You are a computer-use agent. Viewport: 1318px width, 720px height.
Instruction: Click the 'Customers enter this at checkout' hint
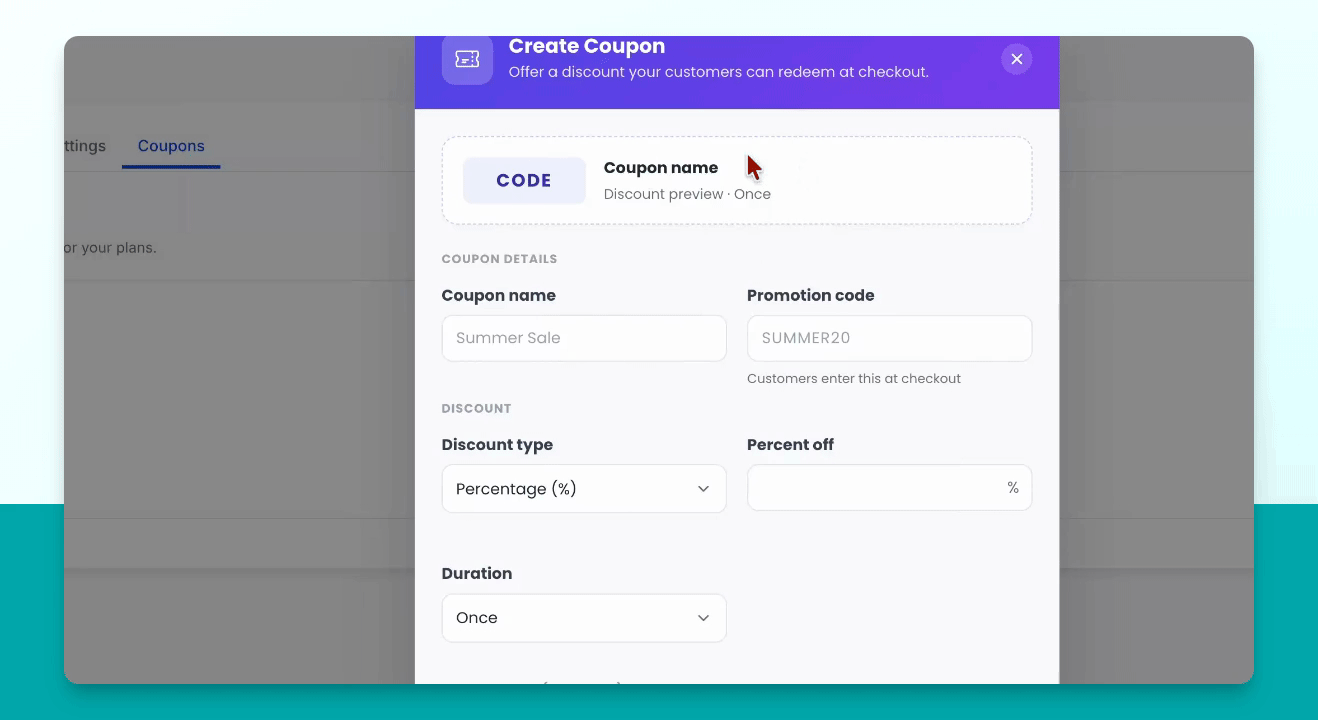pyautogui.click(x=854, y=379)
